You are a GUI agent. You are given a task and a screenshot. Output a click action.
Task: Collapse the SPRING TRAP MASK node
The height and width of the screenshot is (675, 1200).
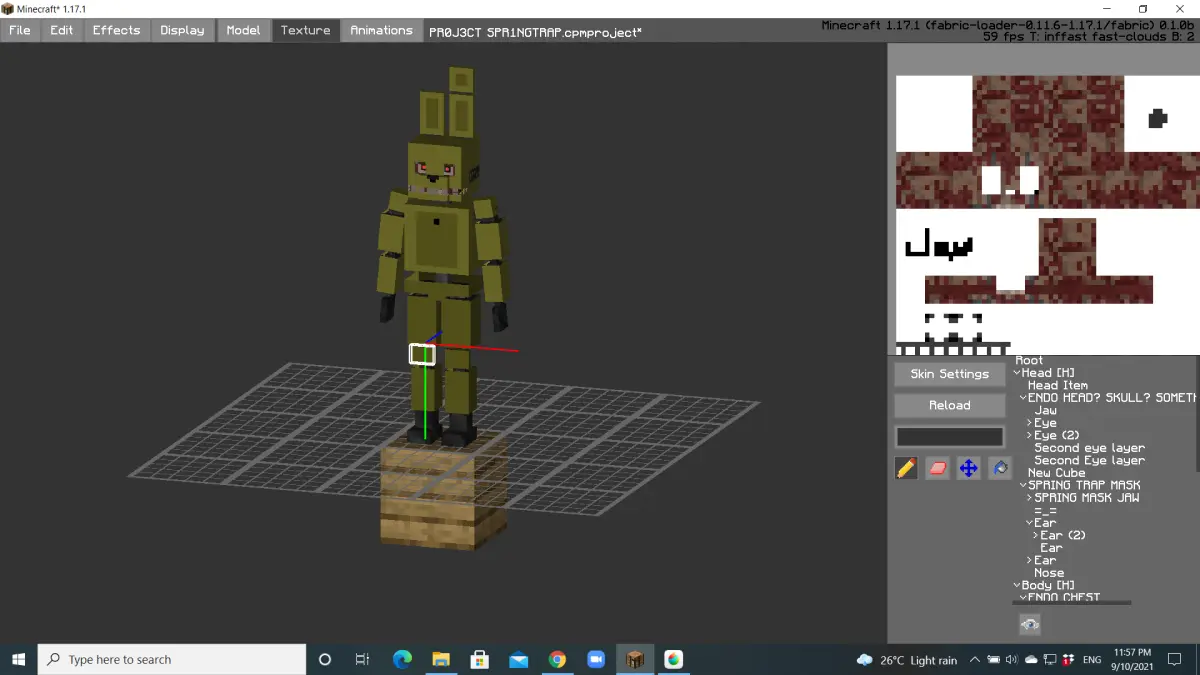(x=1024, y=485)
